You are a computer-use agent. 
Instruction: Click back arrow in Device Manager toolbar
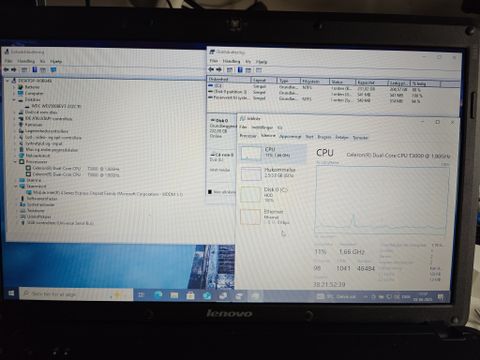click(6, 70)
